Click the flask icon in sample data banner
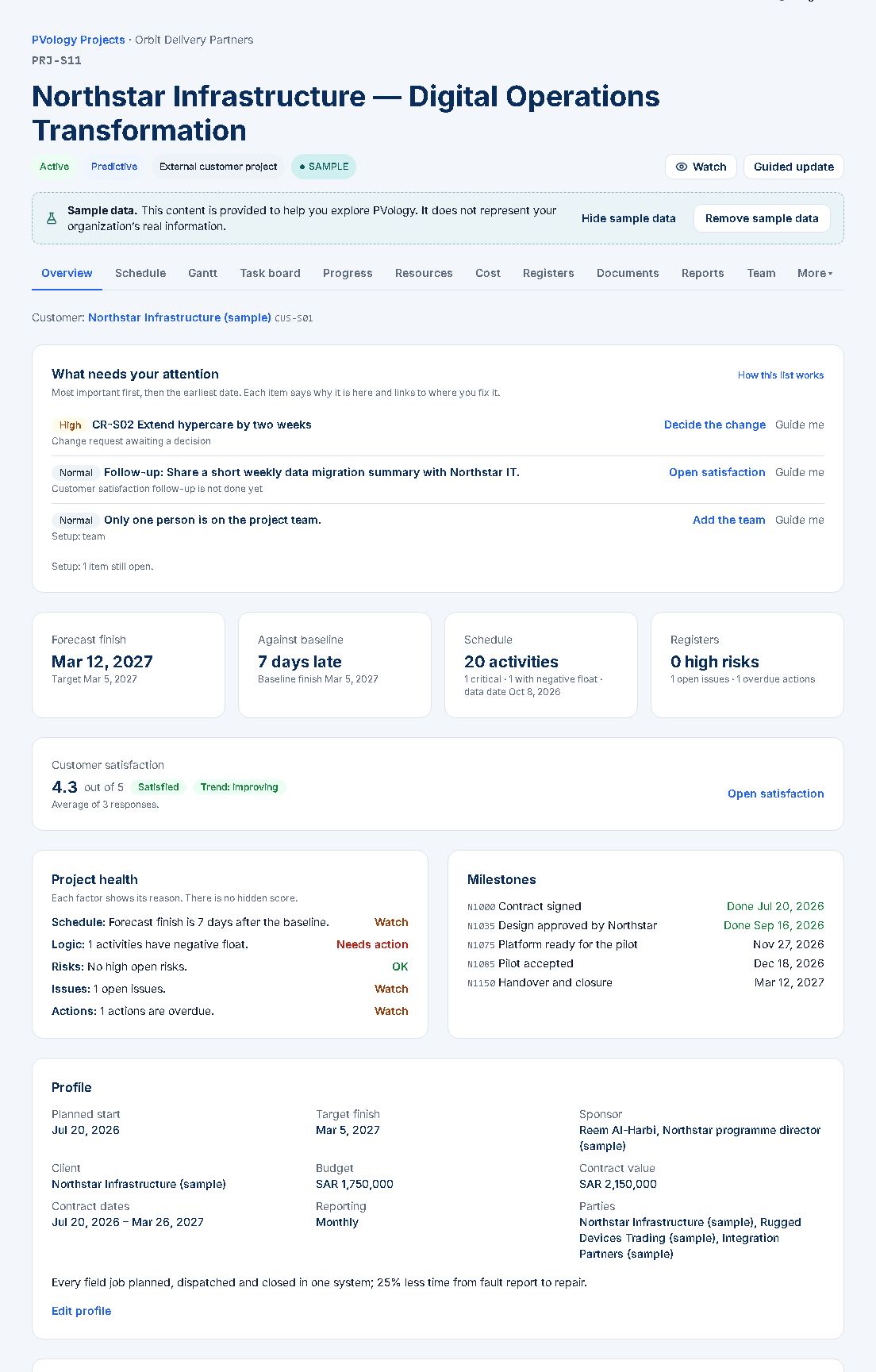 [52, 218]
